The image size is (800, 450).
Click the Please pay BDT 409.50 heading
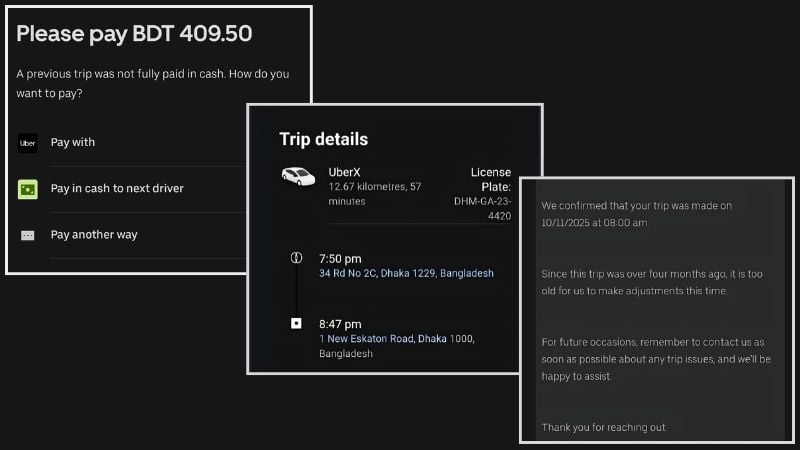134,33
